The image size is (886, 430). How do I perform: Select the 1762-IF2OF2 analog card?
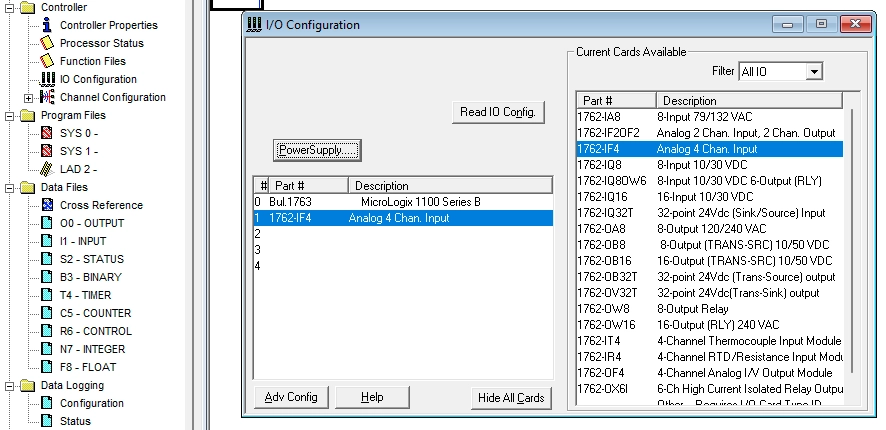click(710, 133)
